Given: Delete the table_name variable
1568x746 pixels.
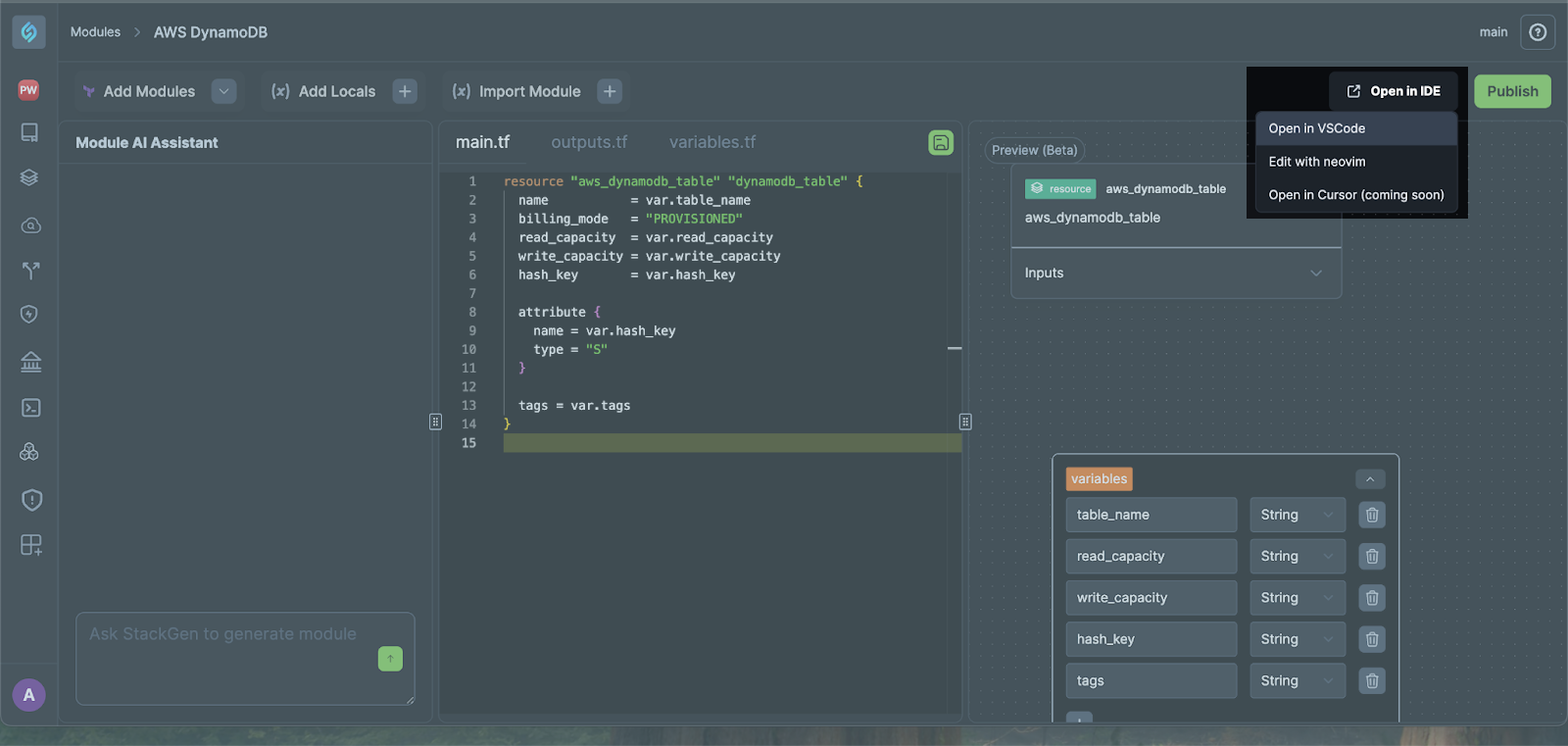Looking at the screenshot, I should click(x=1372, y=515).
